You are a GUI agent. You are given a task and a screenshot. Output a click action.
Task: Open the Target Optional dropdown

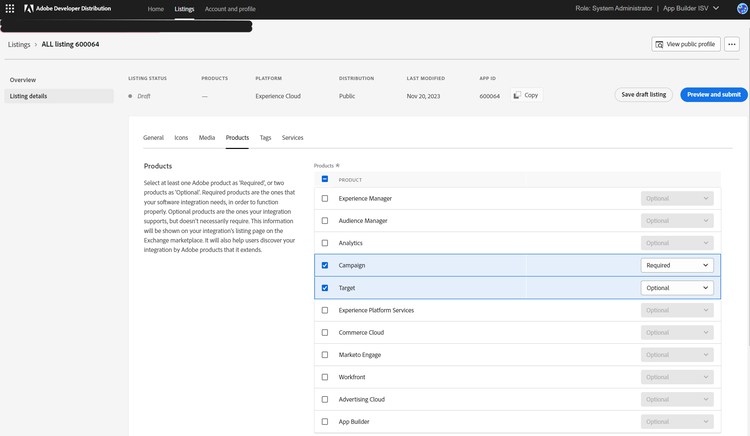(x=677, y=288)
